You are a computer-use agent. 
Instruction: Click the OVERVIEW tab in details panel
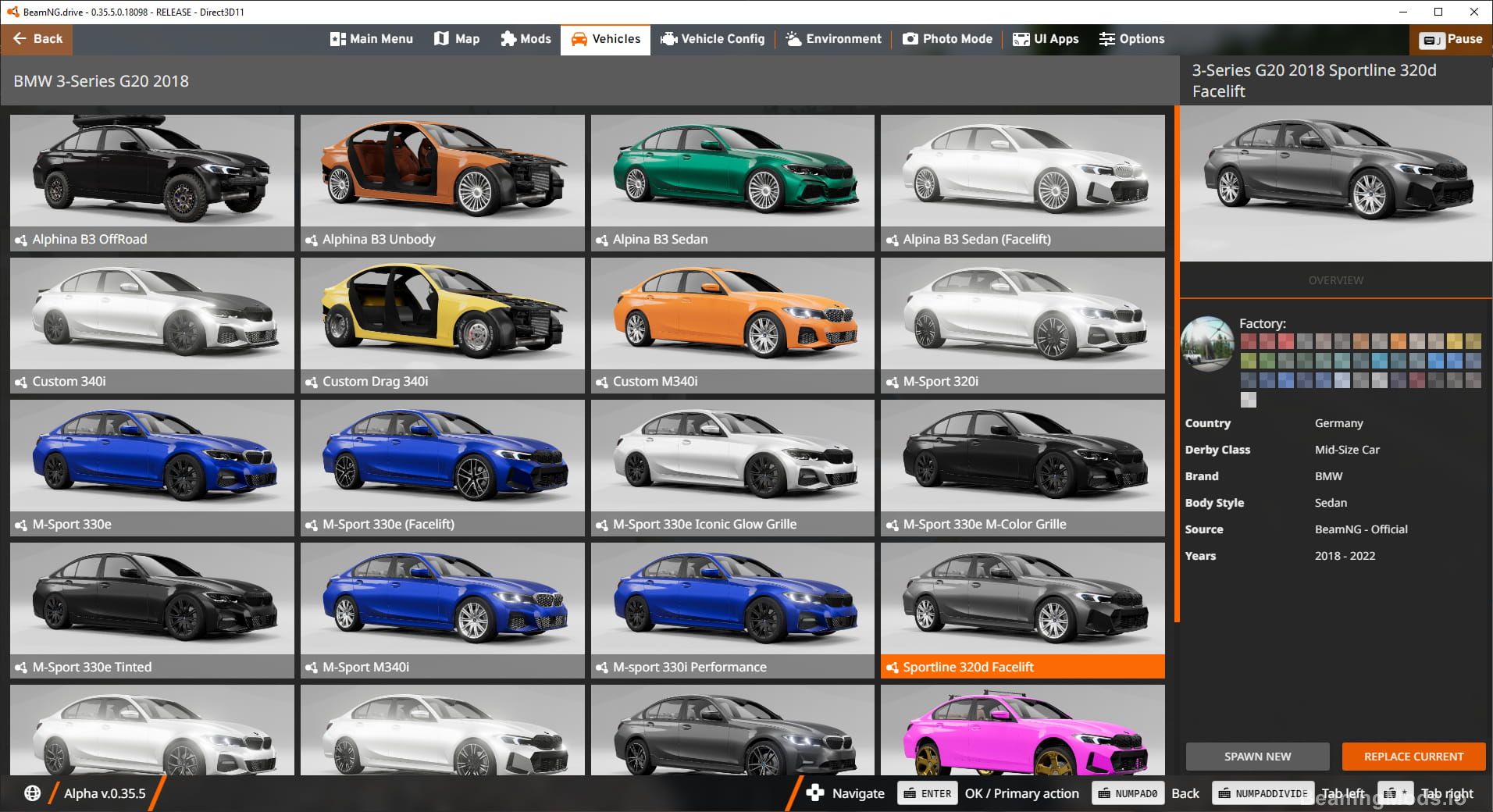(x=1336, y=280)
